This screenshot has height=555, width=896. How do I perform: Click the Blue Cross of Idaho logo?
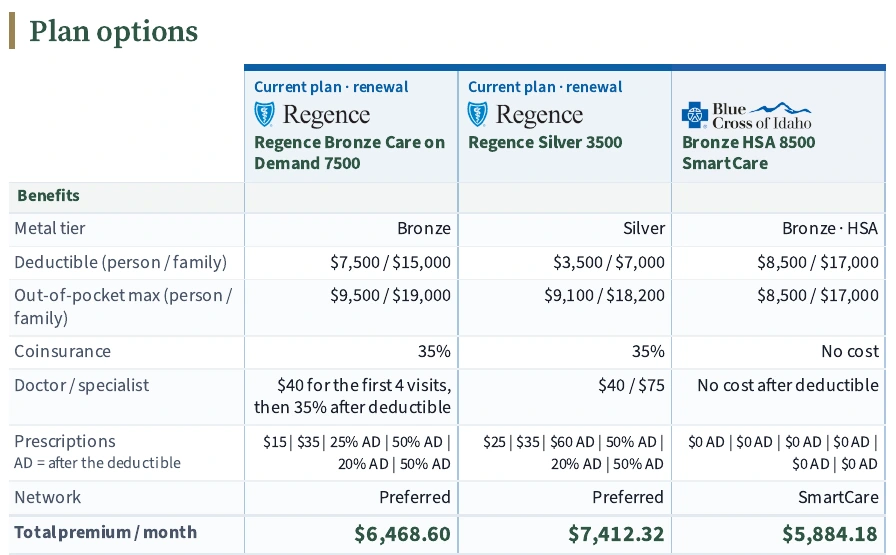746,115
